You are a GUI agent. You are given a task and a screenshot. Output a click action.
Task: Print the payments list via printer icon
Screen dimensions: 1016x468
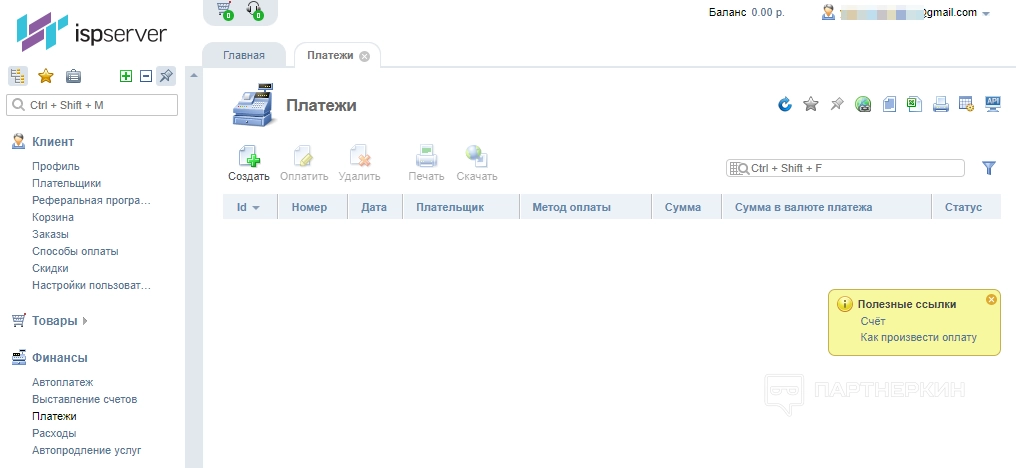click(941, 104)
